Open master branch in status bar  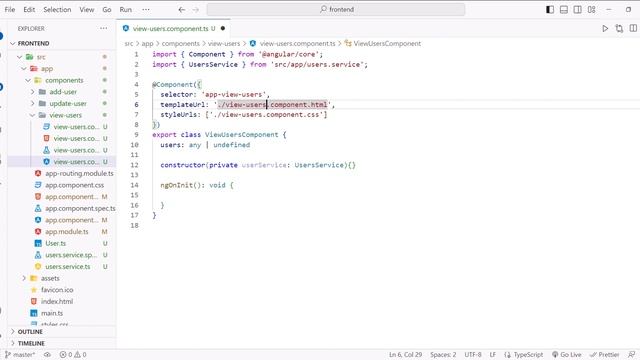(x=20, y=355)
